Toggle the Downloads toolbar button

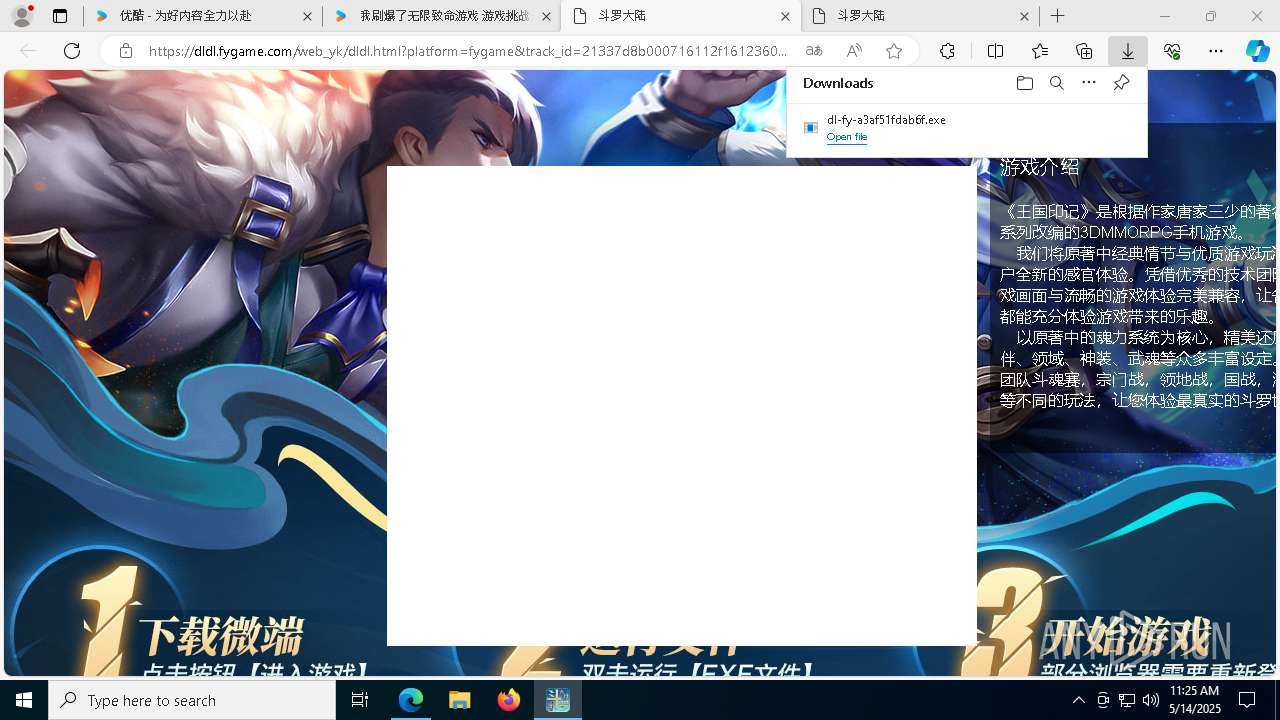(x=1128, y=51)
